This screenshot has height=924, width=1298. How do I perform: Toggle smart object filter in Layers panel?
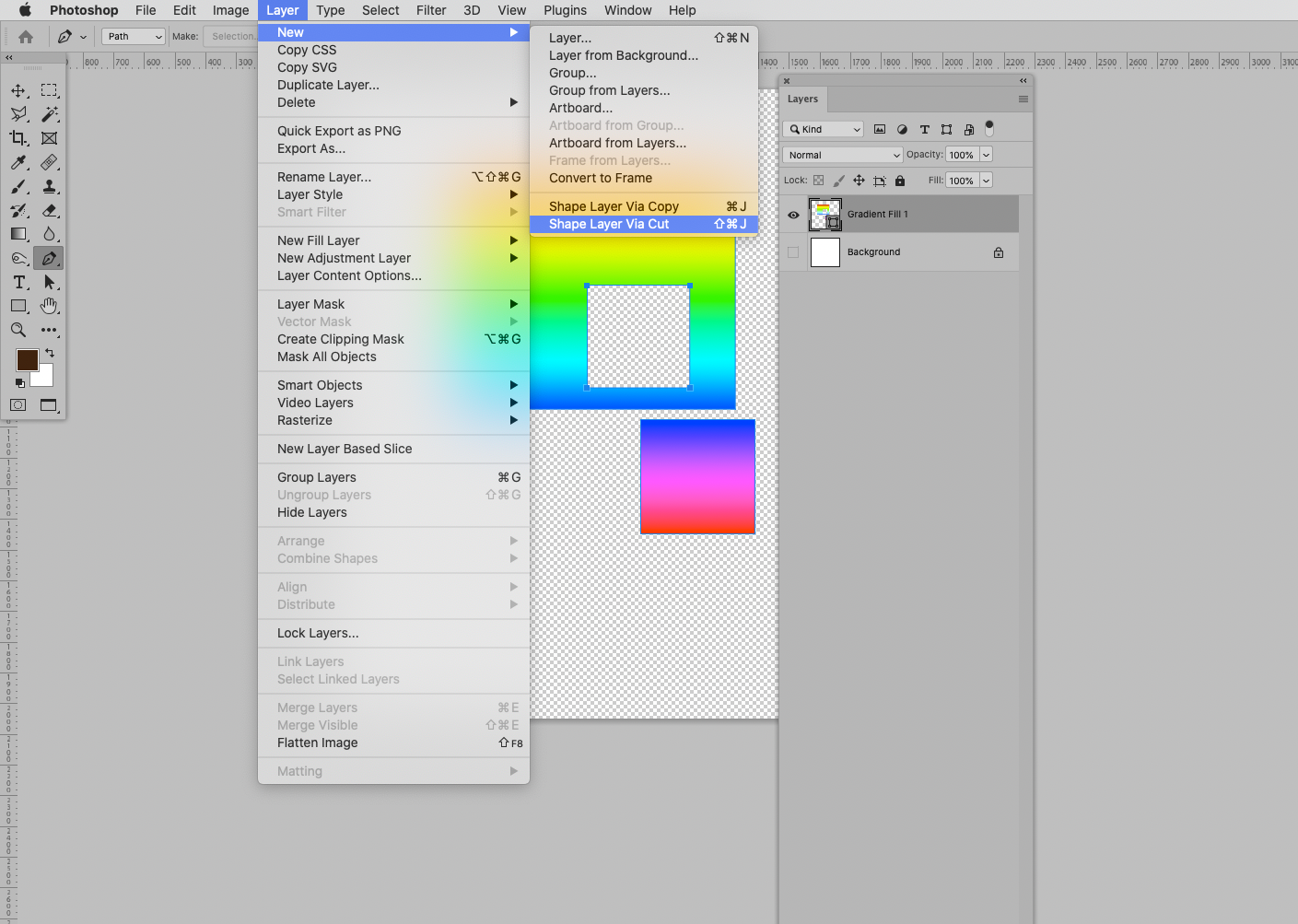(968, 129)
